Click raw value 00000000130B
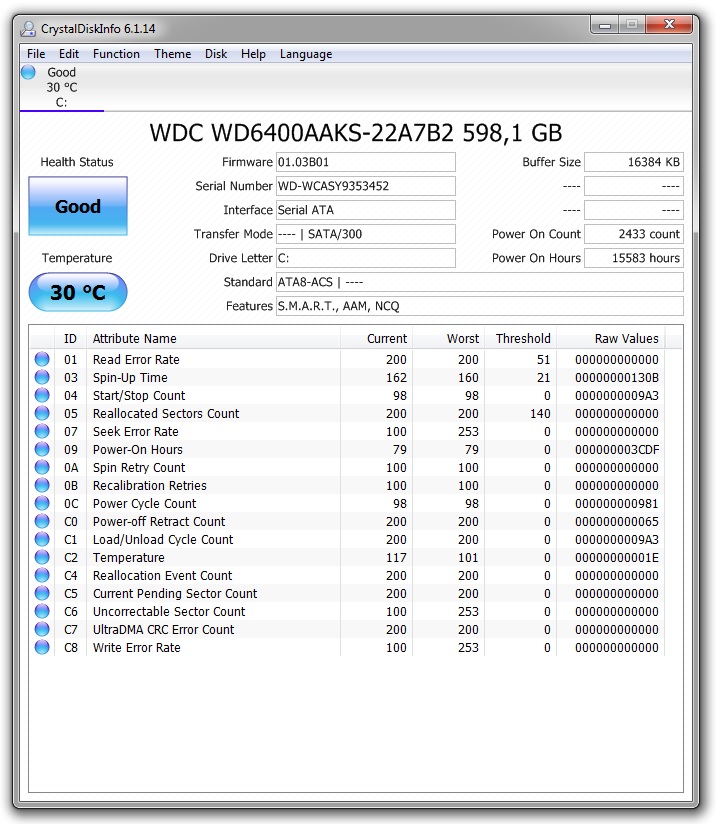 click(617, 378)
